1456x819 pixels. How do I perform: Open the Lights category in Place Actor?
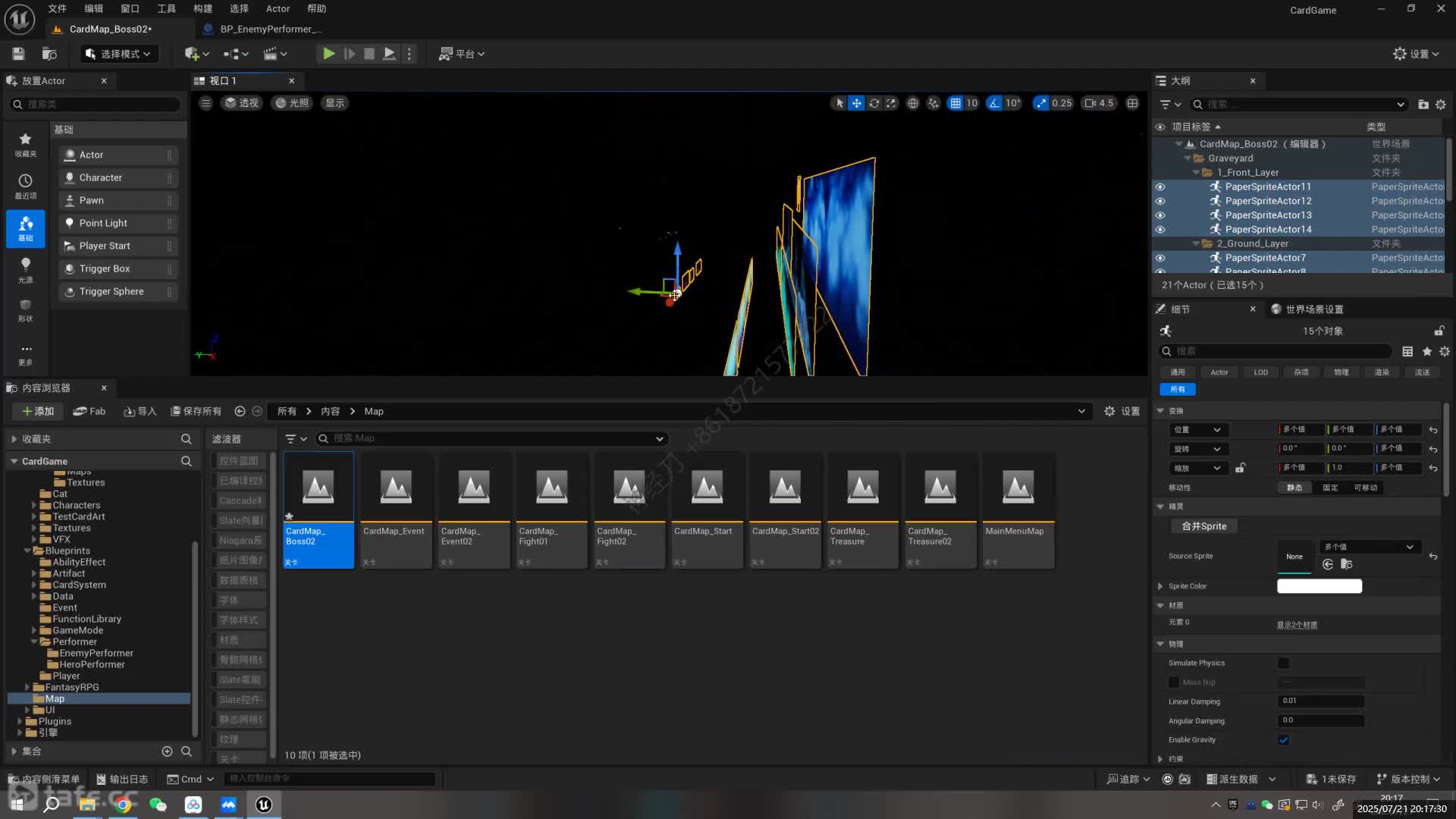(25, 268)
